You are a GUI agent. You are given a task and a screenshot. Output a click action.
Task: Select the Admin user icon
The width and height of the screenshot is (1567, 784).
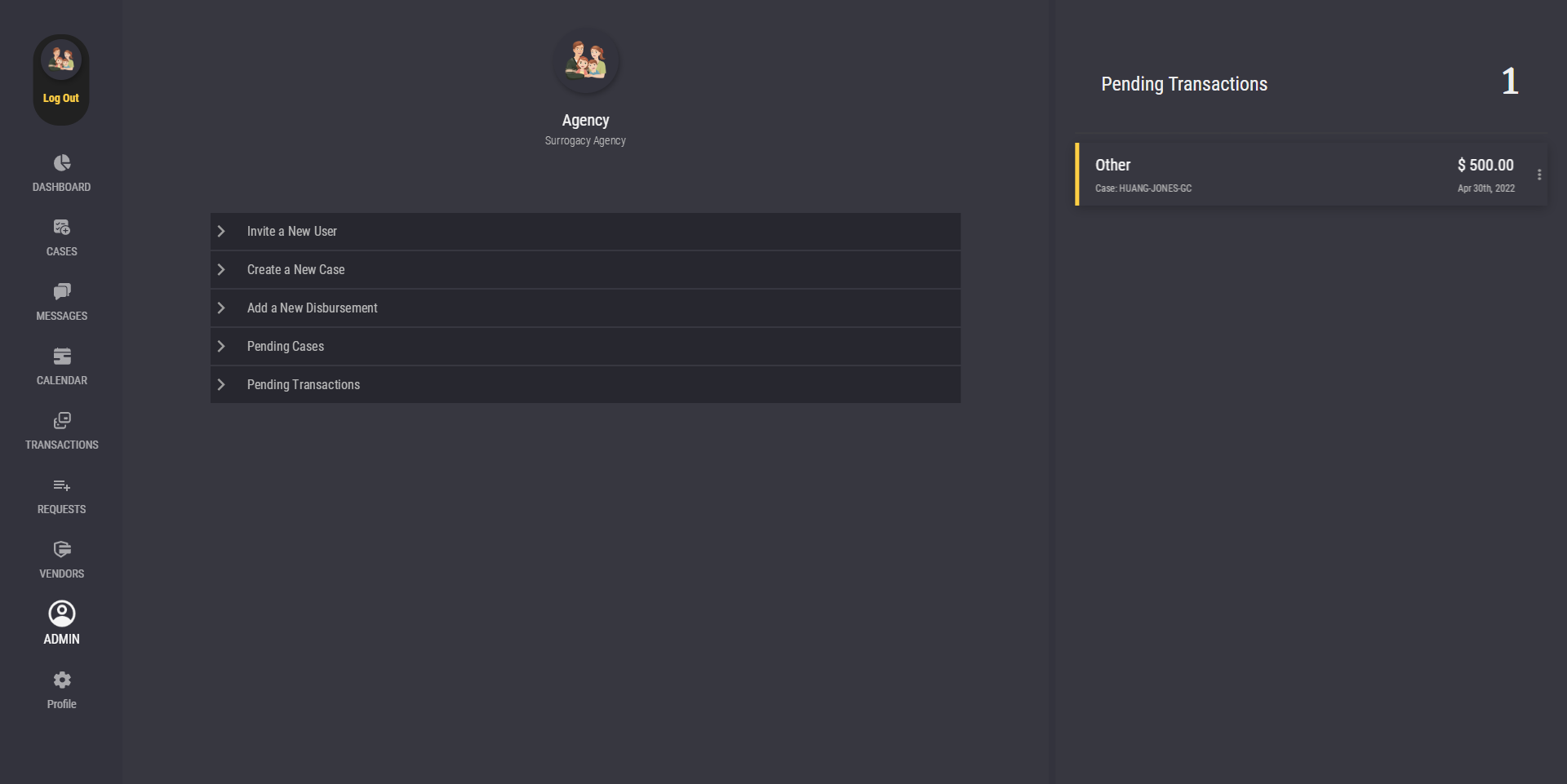(62, 614)
